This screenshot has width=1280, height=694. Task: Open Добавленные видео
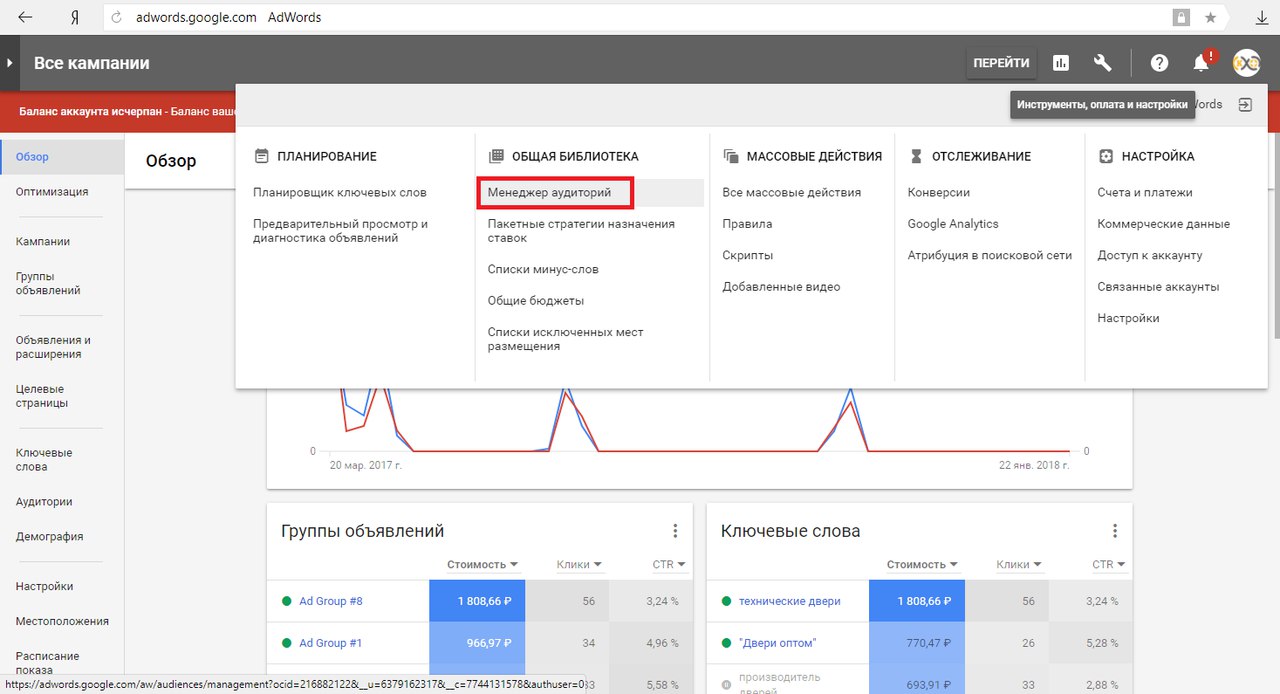[x=781, y=287]
